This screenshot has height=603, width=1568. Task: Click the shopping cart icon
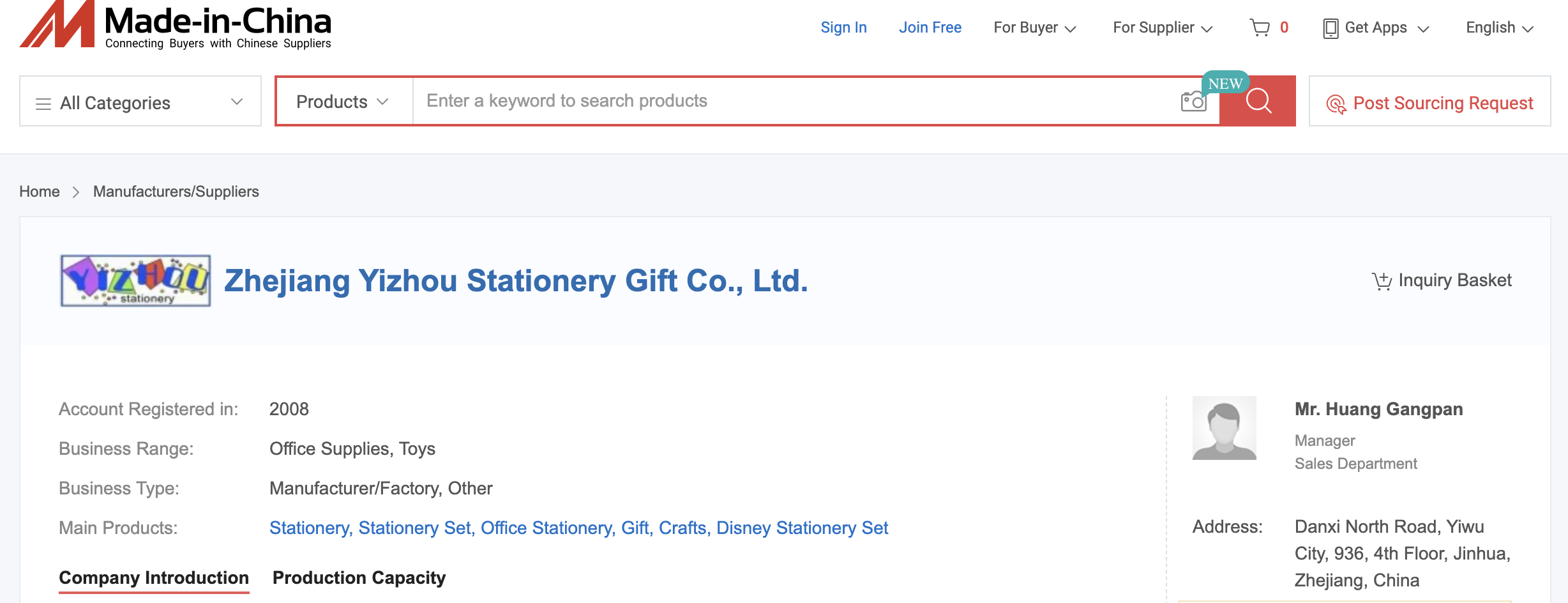tap(1260, 27)
